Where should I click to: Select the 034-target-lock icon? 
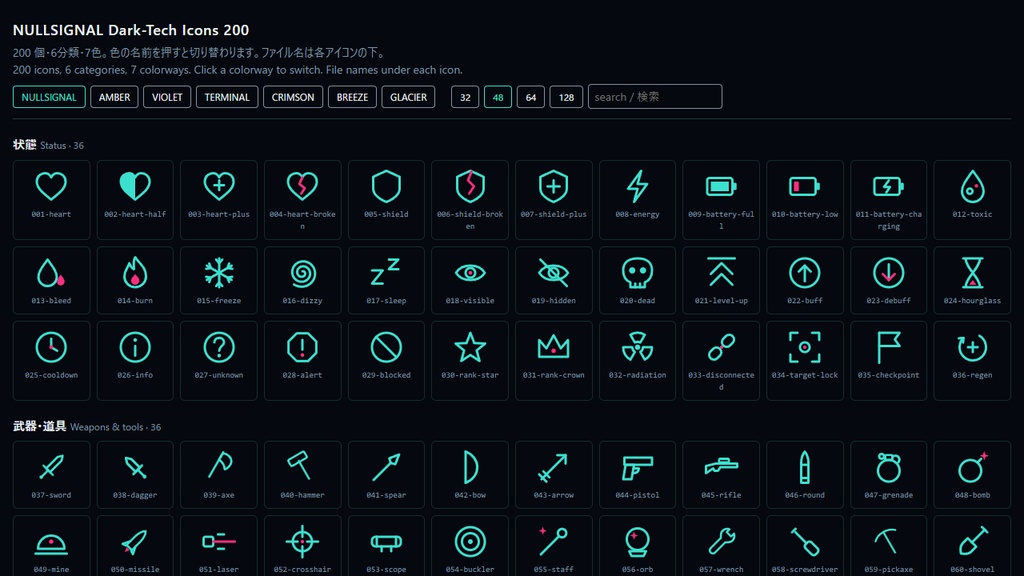[805, 347]
